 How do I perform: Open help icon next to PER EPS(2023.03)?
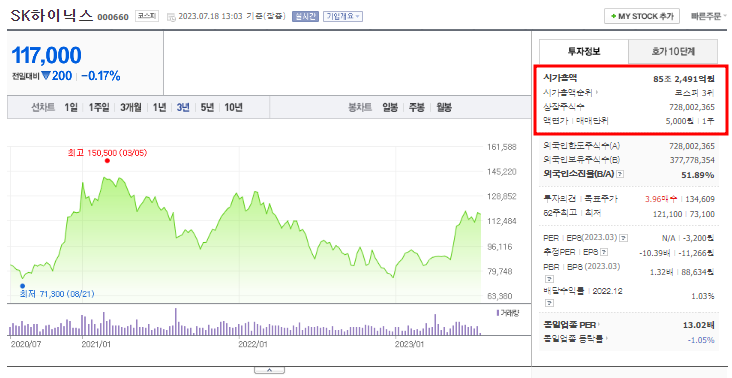pos(624,238)
